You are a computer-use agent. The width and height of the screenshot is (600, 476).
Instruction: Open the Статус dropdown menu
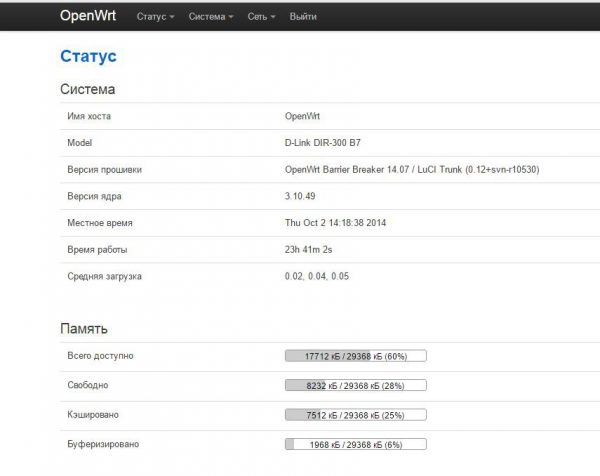155,17
